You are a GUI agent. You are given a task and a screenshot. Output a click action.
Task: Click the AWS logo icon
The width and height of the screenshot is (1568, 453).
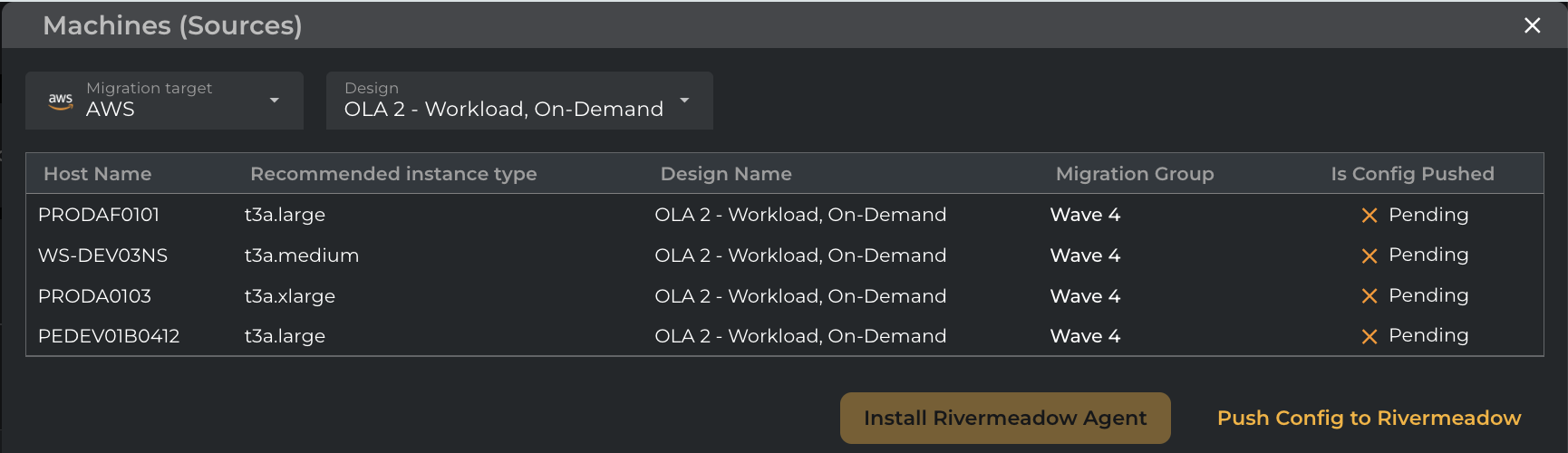[x=61, y=101]
